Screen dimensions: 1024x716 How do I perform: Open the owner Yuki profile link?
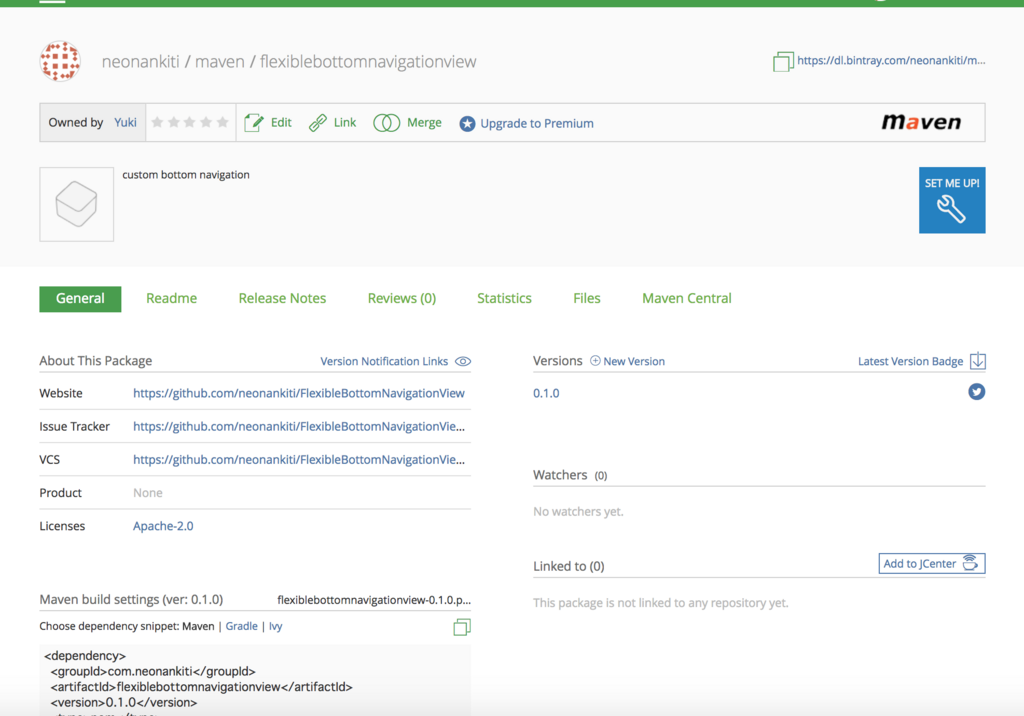[125, 122]
